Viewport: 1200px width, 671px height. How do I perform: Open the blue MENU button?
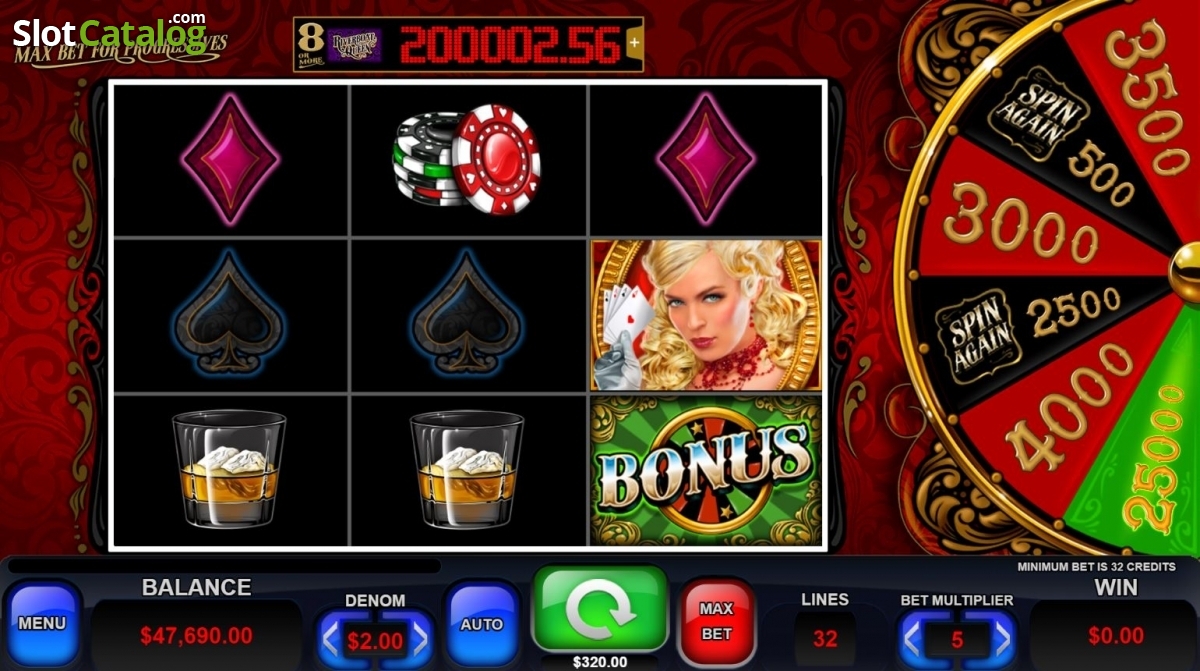[x=42, y=624]
